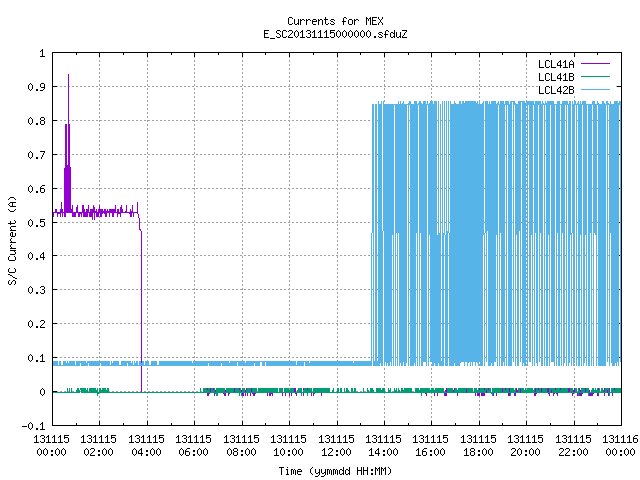Image resolution: width=640 pixels, height=480 pixels.
Task: Click the dense blue LCL42B block around 17:30
Action: 467,233
